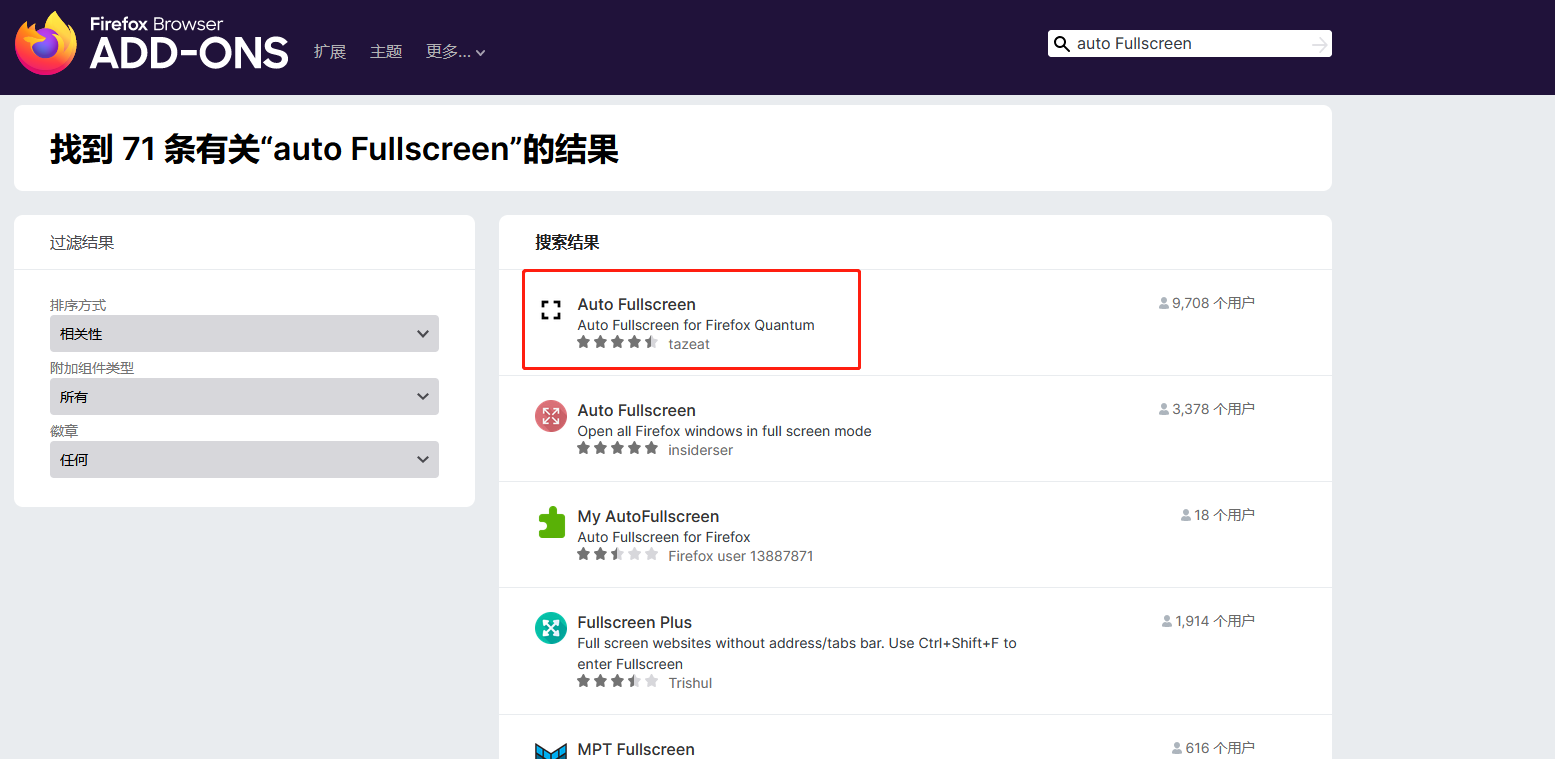Click the 616 个用户 count

[1220, 748]
